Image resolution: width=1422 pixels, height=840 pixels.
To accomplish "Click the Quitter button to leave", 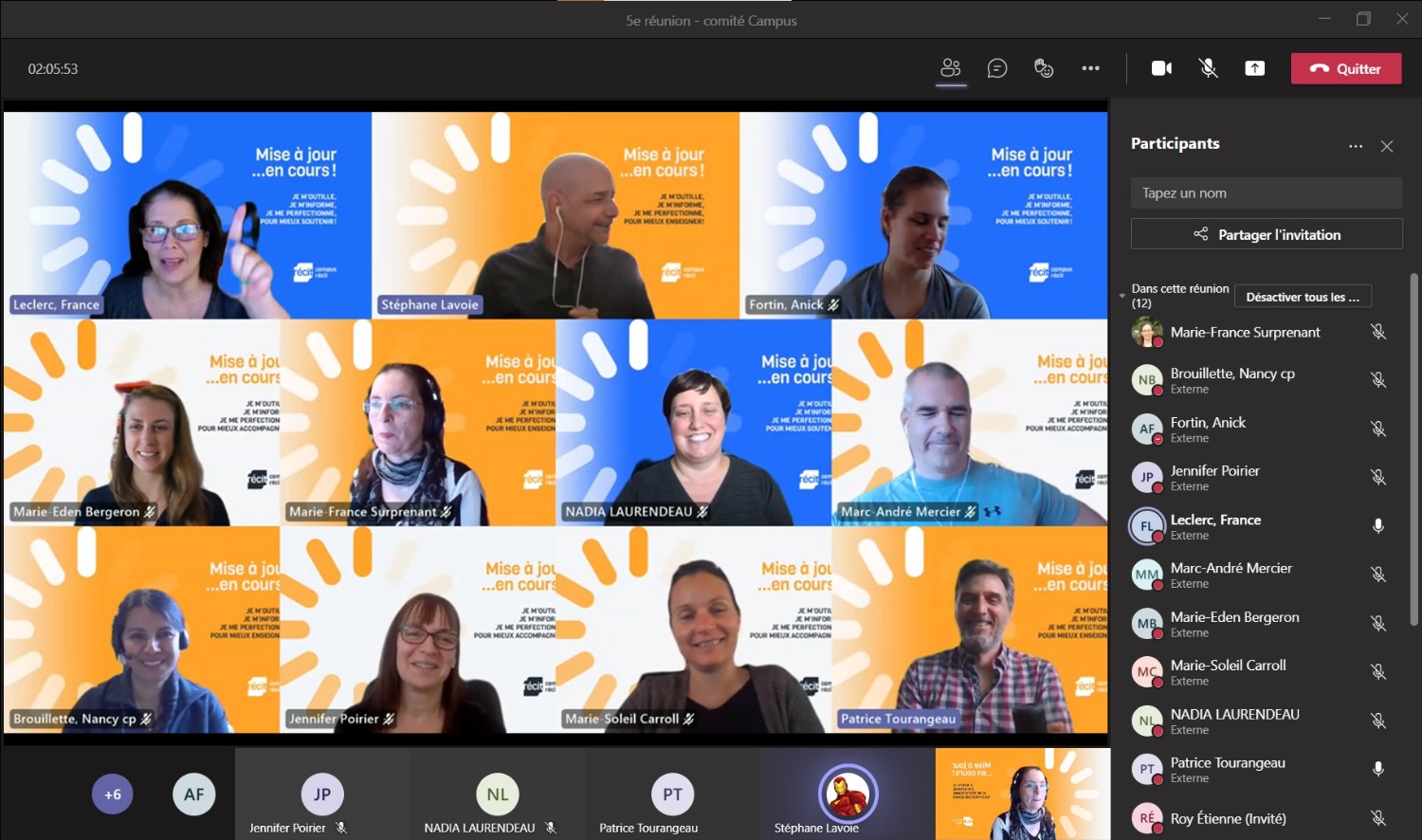I will tap(1345, 68).
